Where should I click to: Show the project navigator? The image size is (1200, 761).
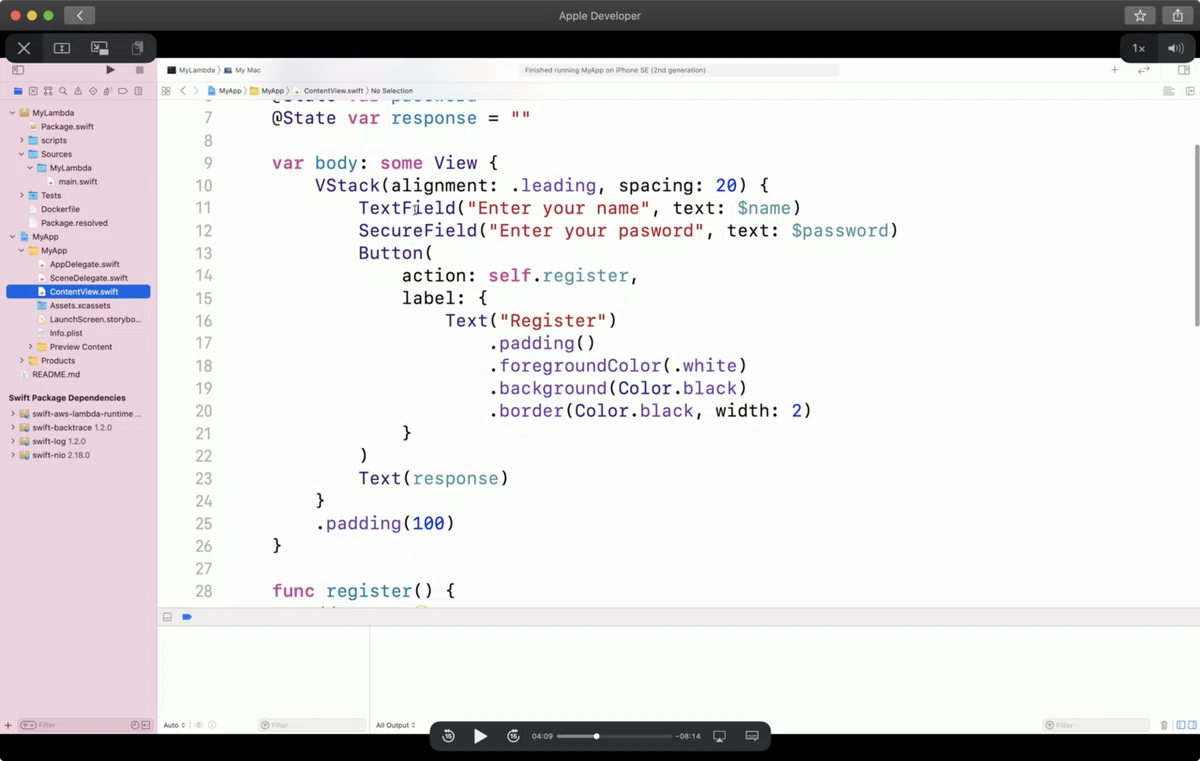17,91
